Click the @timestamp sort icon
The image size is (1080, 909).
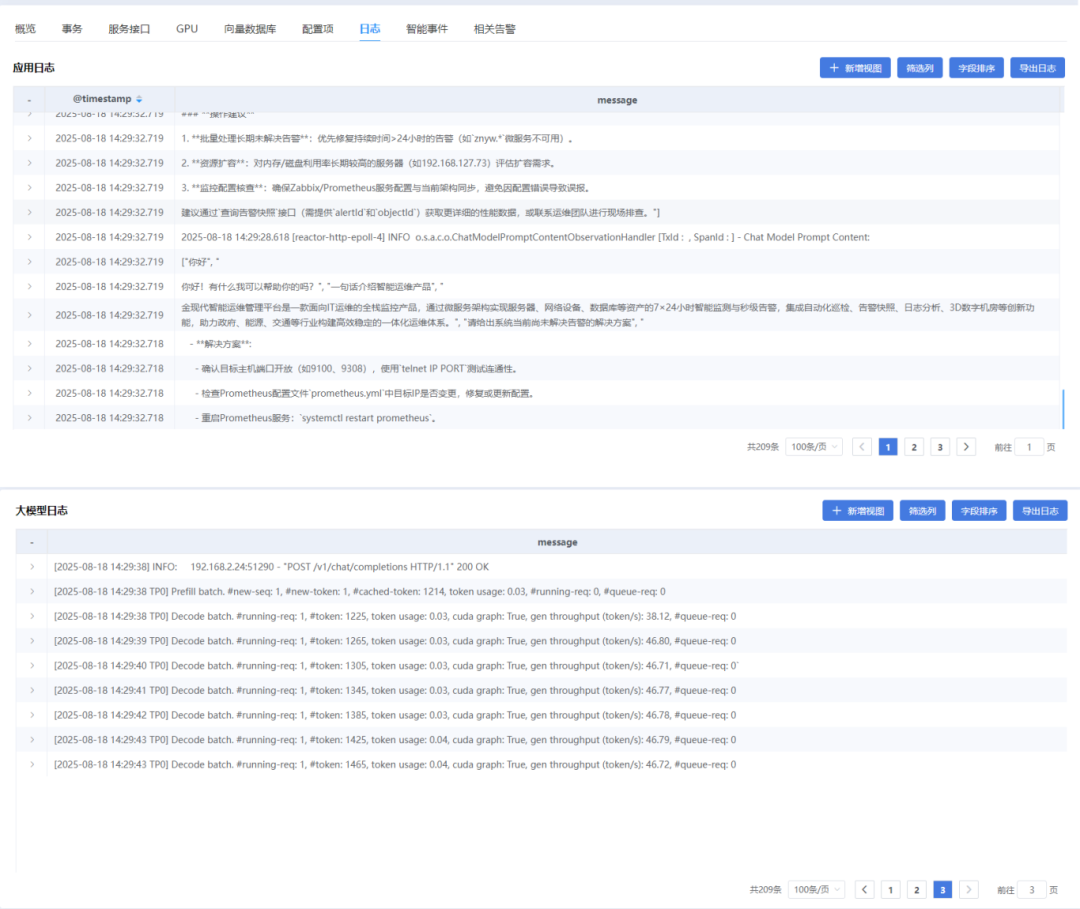(139, 99)
